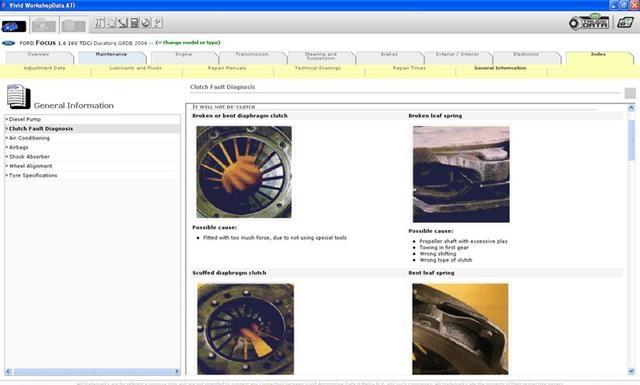640x385 pixels.
Task: Expand arrow beside Wheel Alignment
Action: 7,166
